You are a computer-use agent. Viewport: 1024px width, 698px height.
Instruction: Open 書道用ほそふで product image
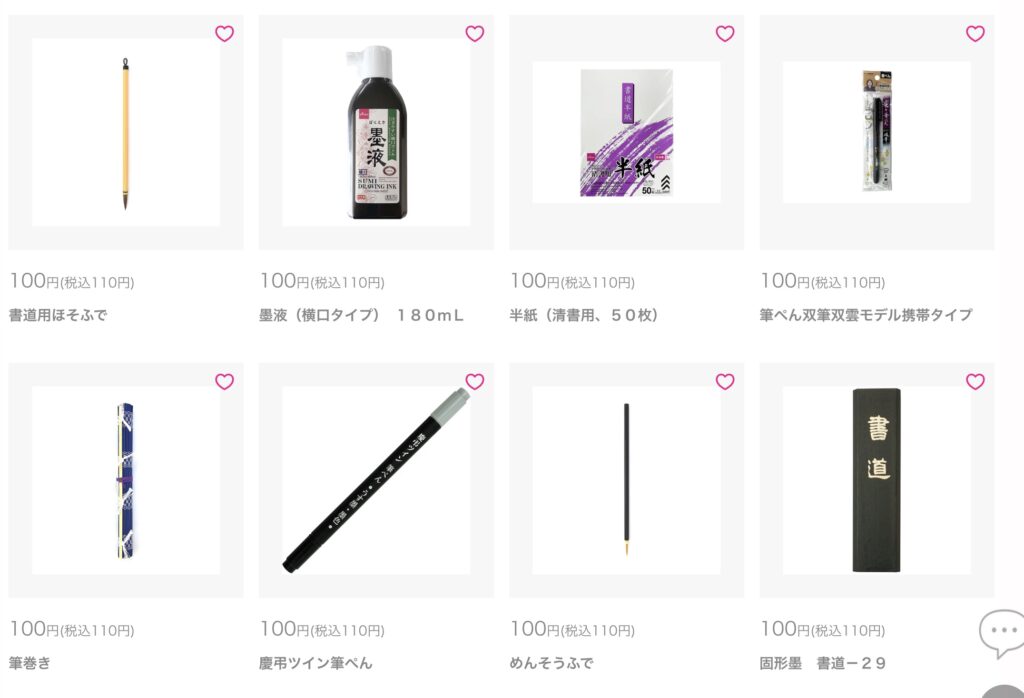point(125,133)
